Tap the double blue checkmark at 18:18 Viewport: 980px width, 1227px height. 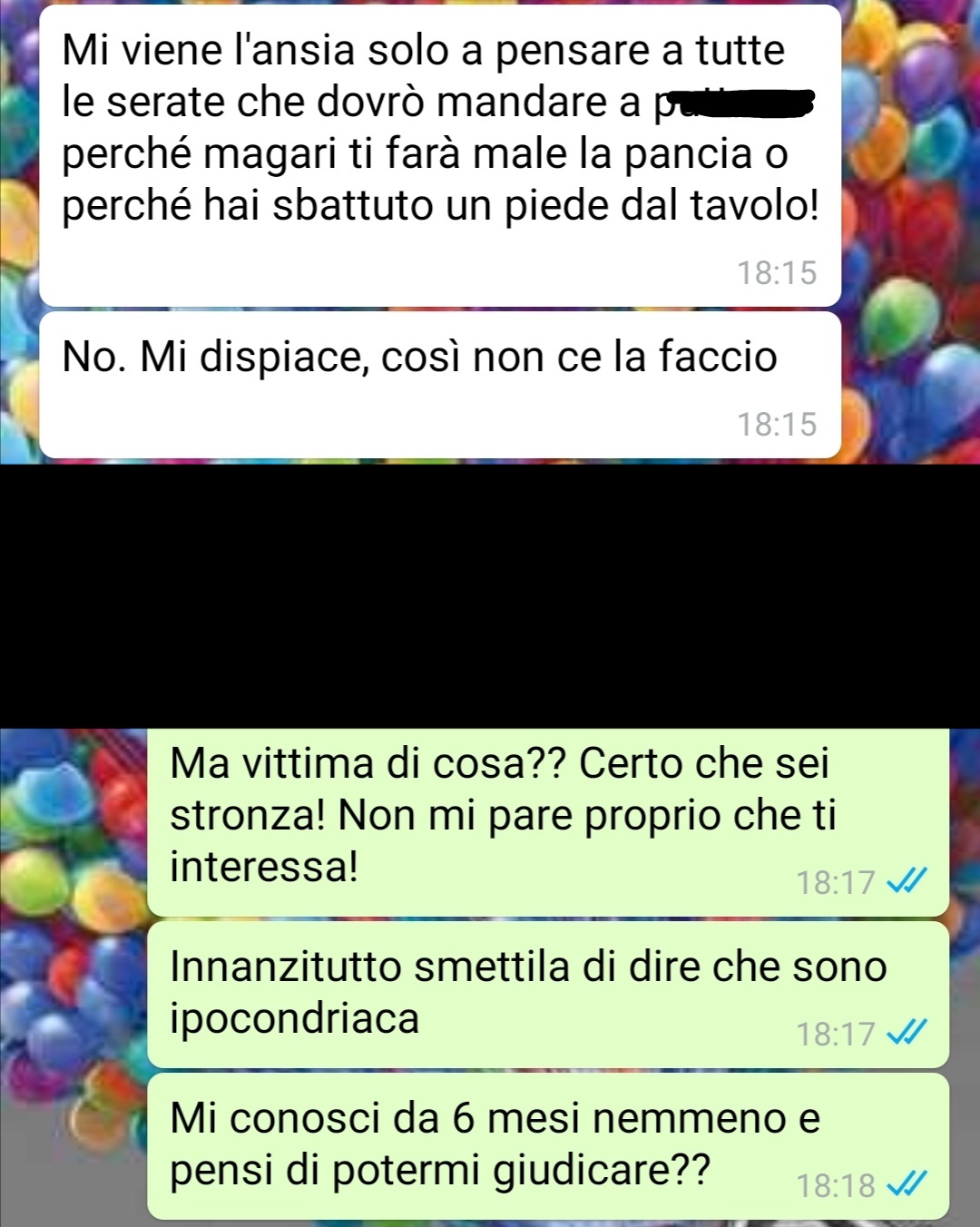click(x=906, y=1183)
